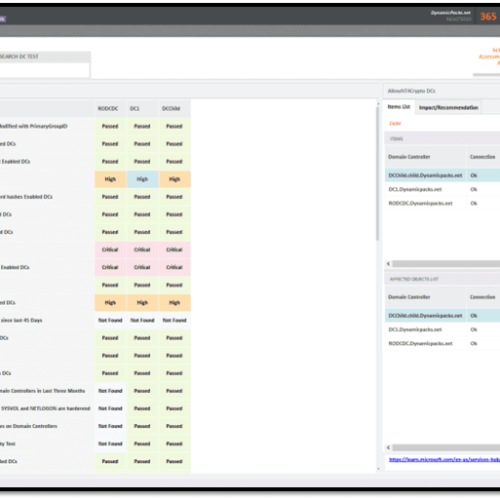Click RODCDC Not Found in SYSVOL and NETLOGON row

tap(110, 409)
